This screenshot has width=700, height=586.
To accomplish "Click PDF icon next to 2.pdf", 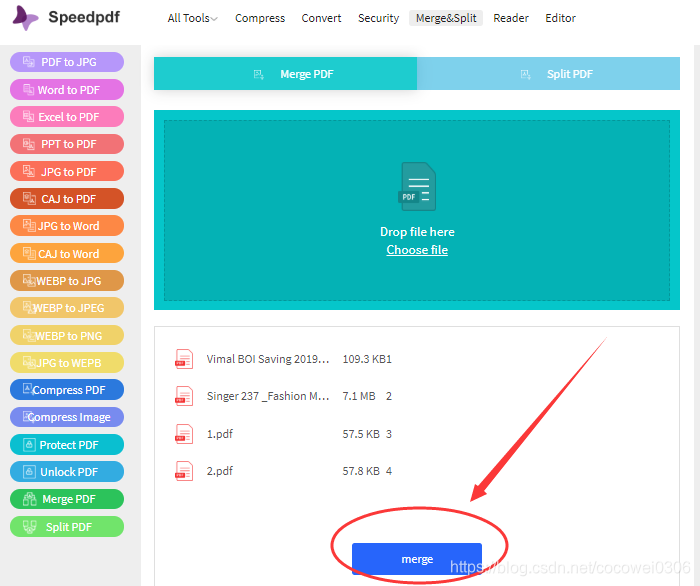I will 184,471.
